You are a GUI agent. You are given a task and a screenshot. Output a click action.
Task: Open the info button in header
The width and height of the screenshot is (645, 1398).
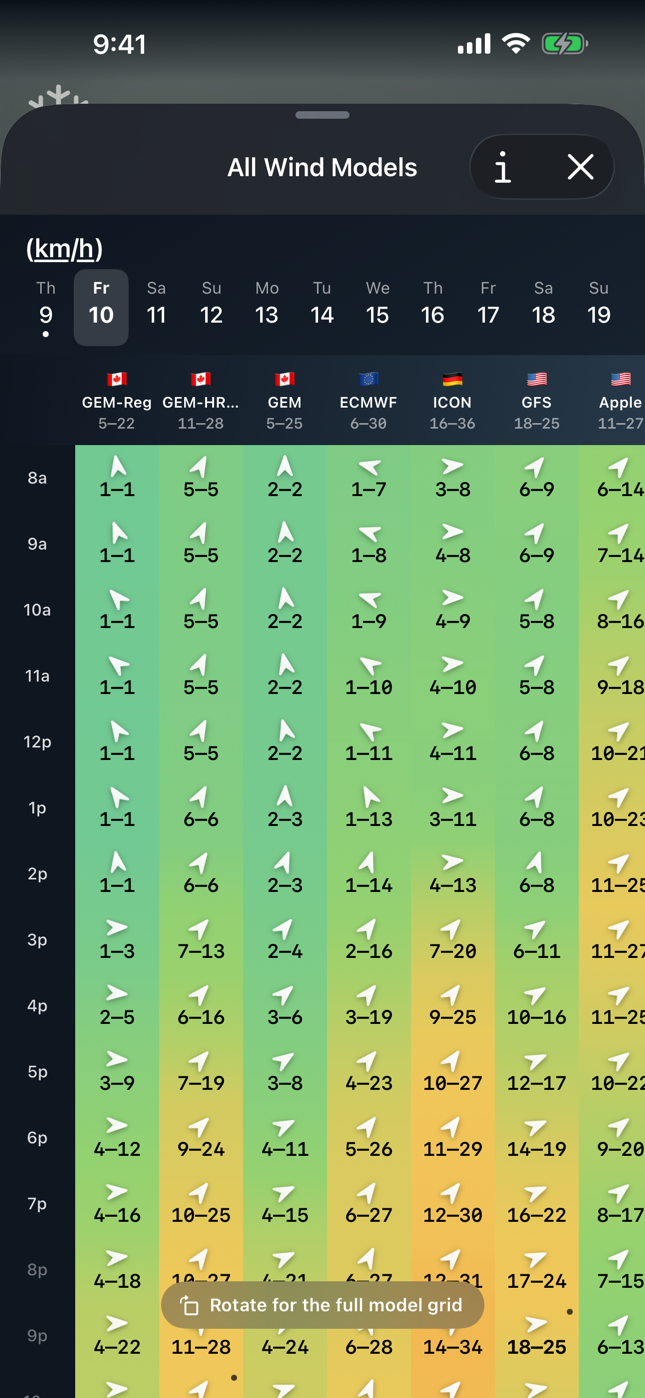pos(503,167)
